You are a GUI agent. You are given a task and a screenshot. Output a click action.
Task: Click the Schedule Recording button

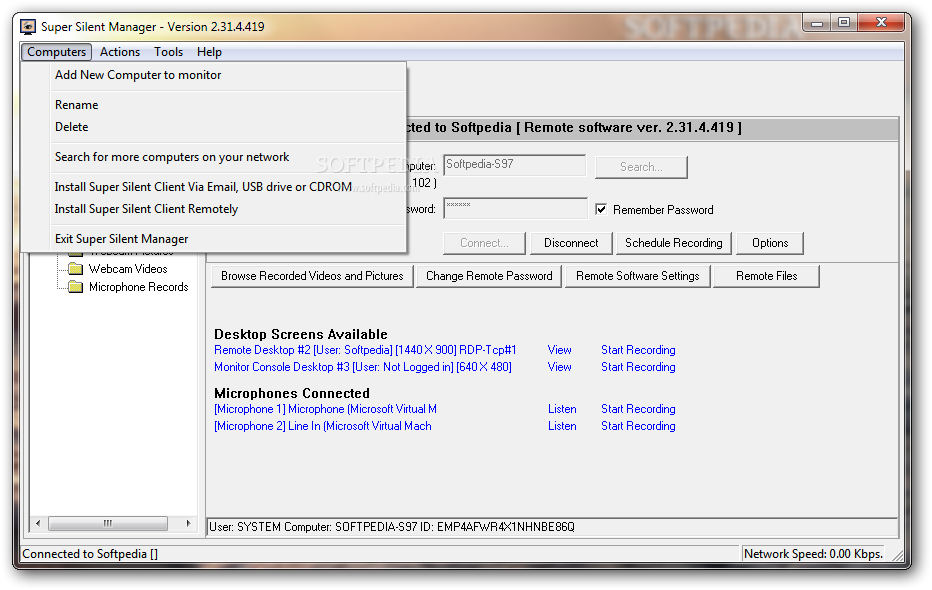(673, 243)
